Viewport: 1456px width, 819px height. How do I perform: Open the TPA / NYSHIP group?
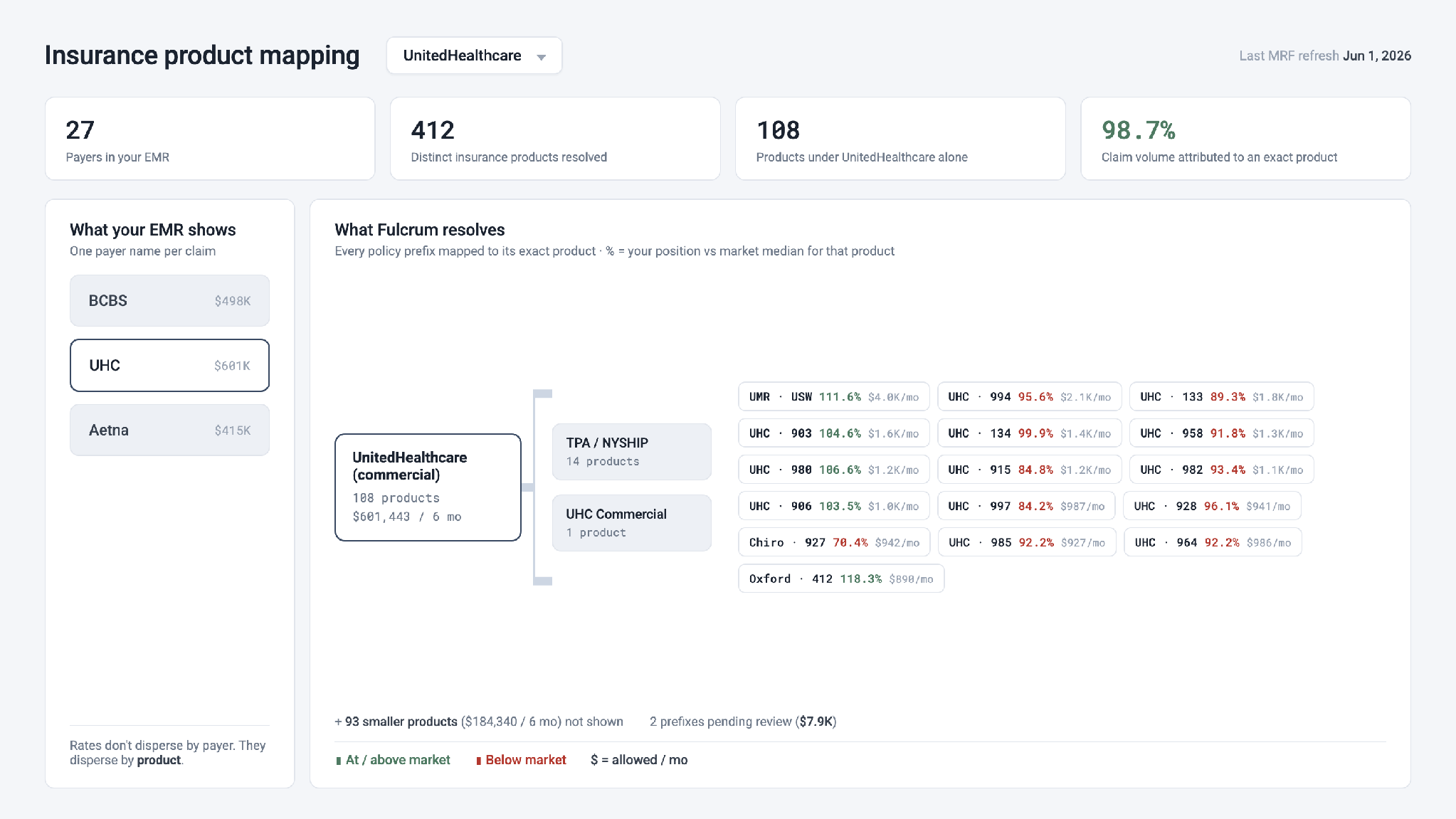[631, 452]
